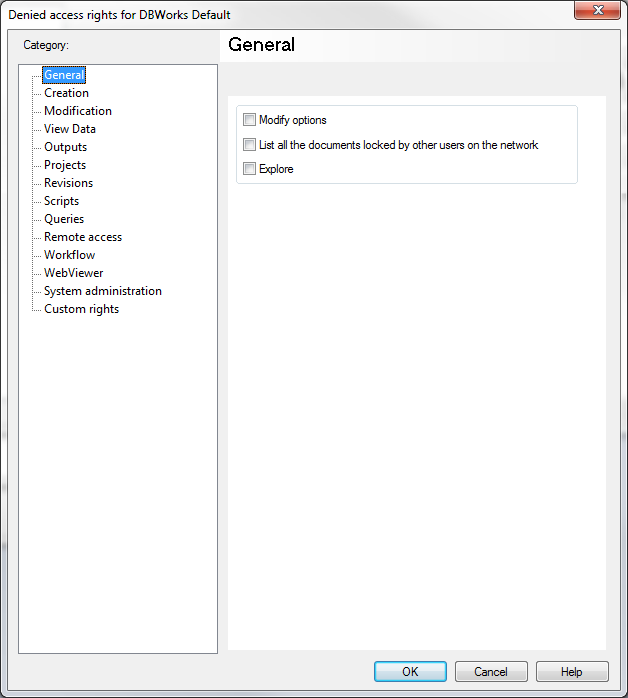Image resolution: width=628 pixels, height=698 pixels.
Task: Open the Remote access category
Action: [x=83, y=237]
